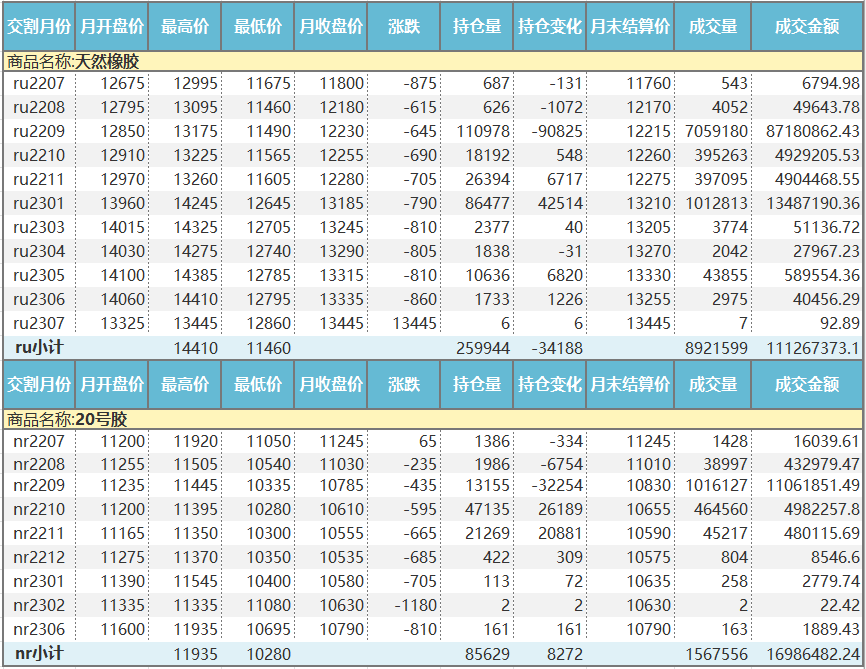Click 最高价 header in the 20号胶 table
The width and height of the screenshot is (866, 669).
click(x=185, y=384)
